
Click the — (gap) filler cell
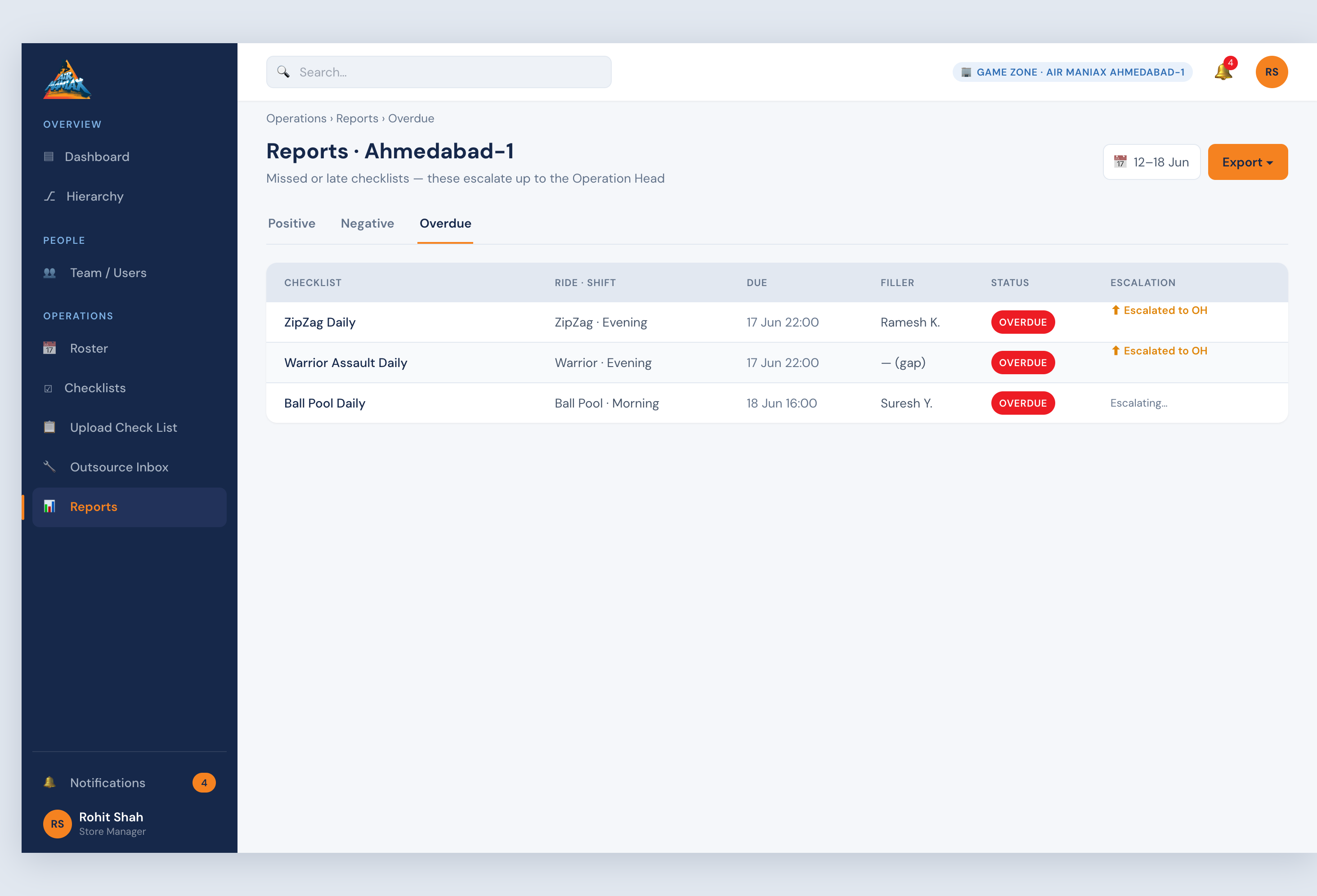pos(903,362)
